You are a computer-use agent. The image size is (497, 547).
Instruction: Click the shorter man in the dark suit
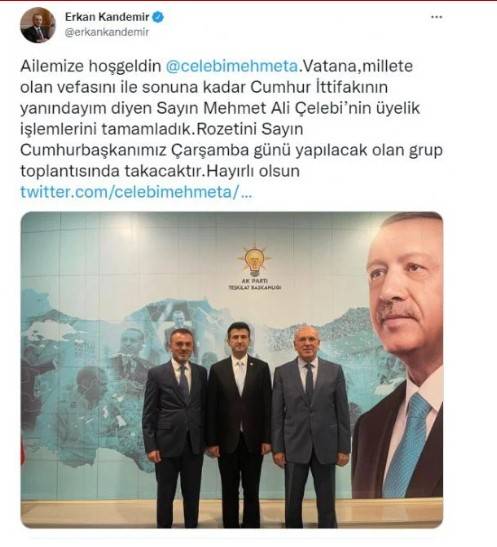[175, 427]
